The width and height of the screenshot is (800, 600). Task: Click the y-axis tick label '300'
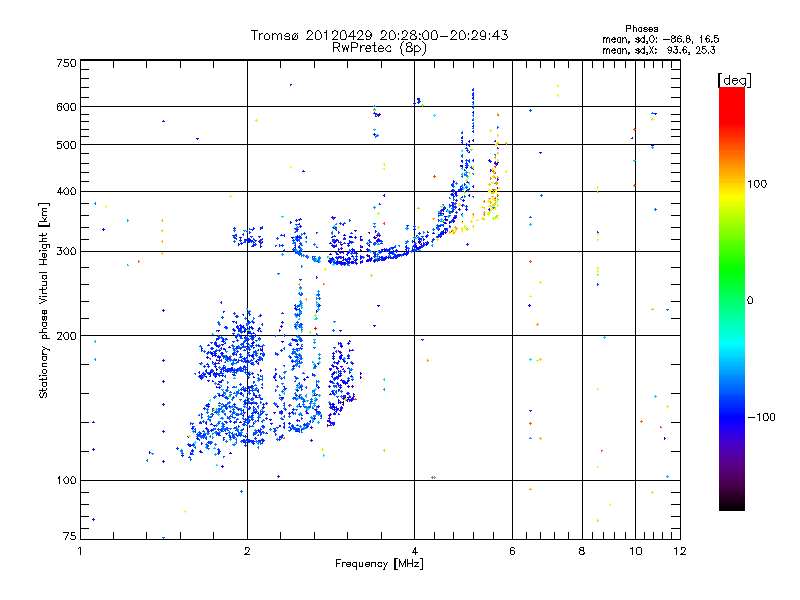(x=66, y=251)
